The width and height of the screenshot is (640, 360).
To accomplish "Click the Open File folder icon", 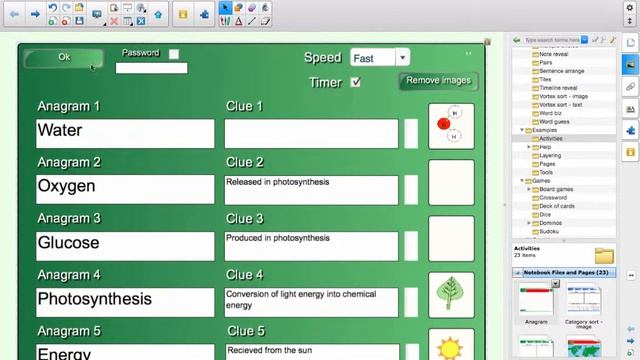I will pos(79,8).
